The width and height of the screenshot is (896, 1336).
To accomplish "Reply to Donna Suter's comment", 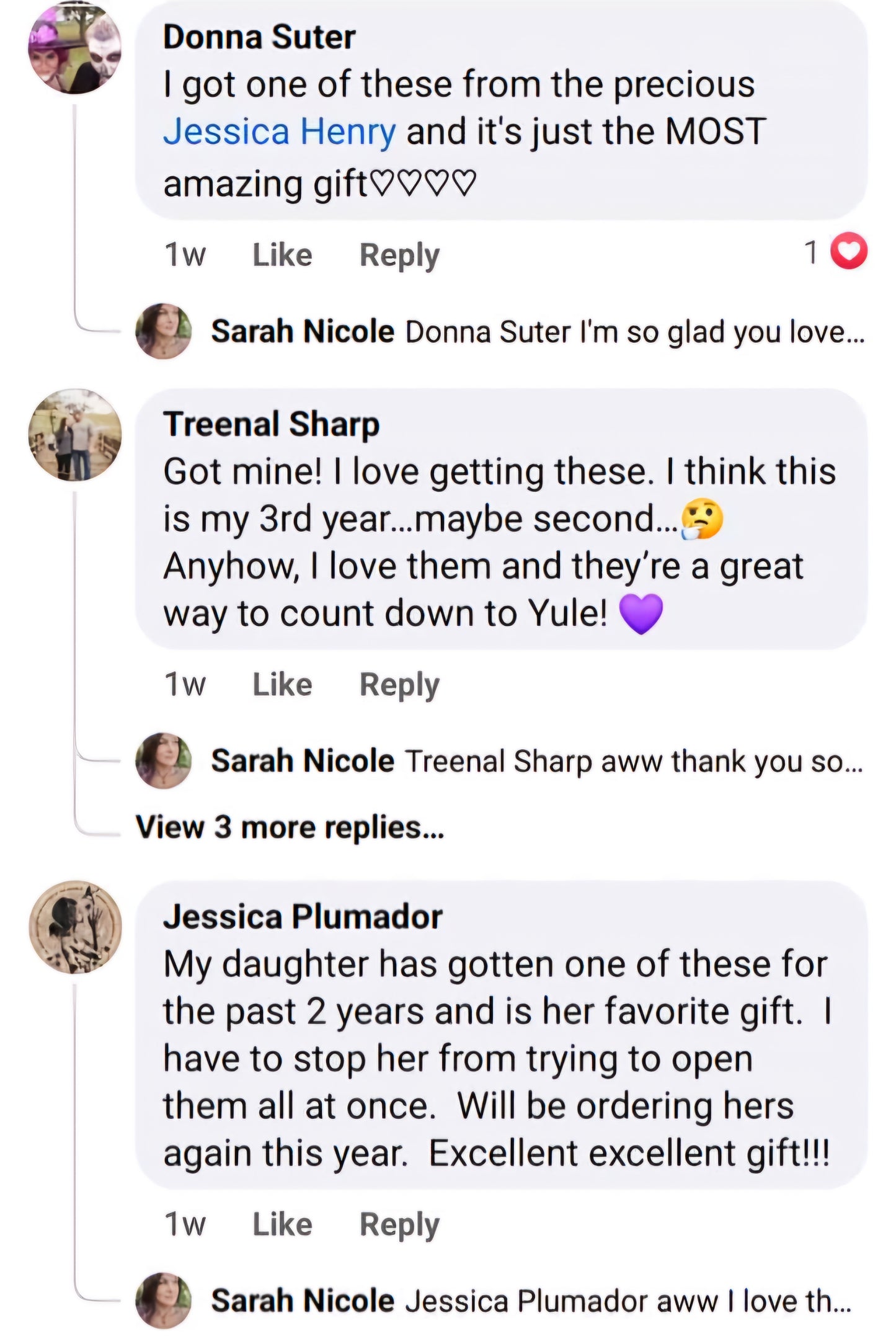I will 399,255.
